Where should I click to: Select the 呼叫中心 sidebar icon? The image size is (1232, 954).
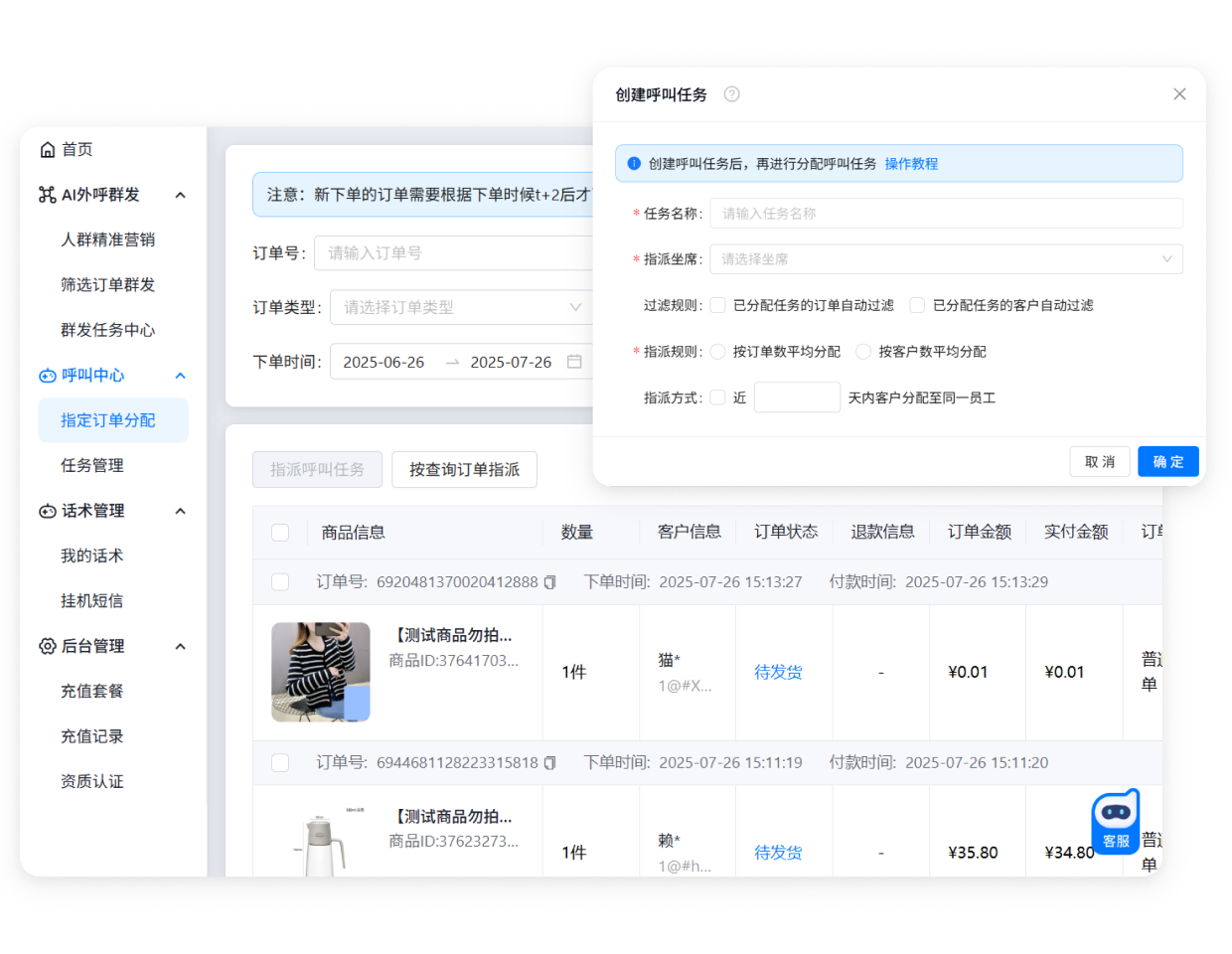coord(48,376)
